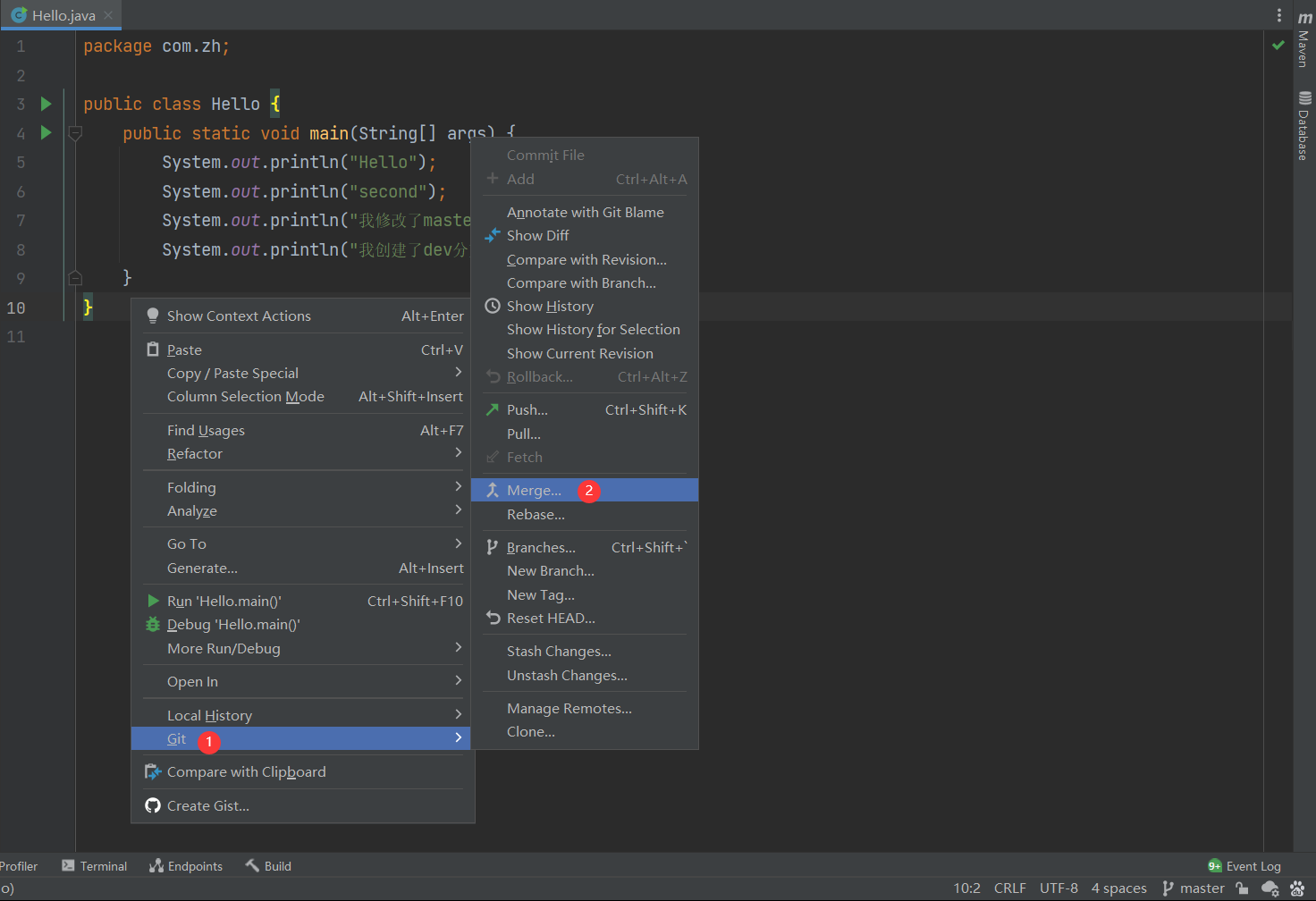This screenshot has height=901, width=1316.
Task: Select Reset HEAD...
Action: click(585, 618)
